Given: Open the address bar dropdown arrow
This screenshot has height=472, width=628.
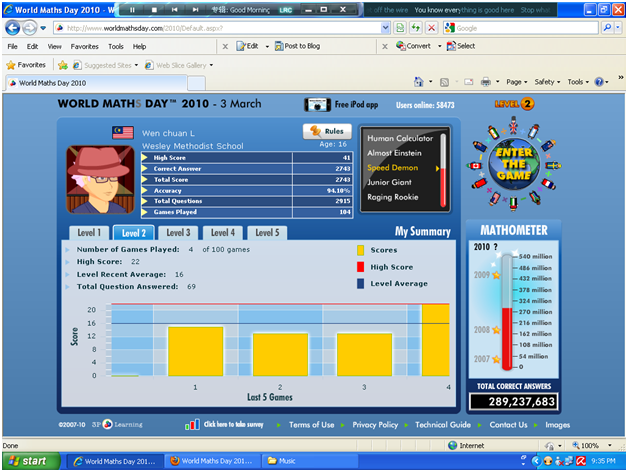Looking at the screenshot, I should click(x=385, y=28).
